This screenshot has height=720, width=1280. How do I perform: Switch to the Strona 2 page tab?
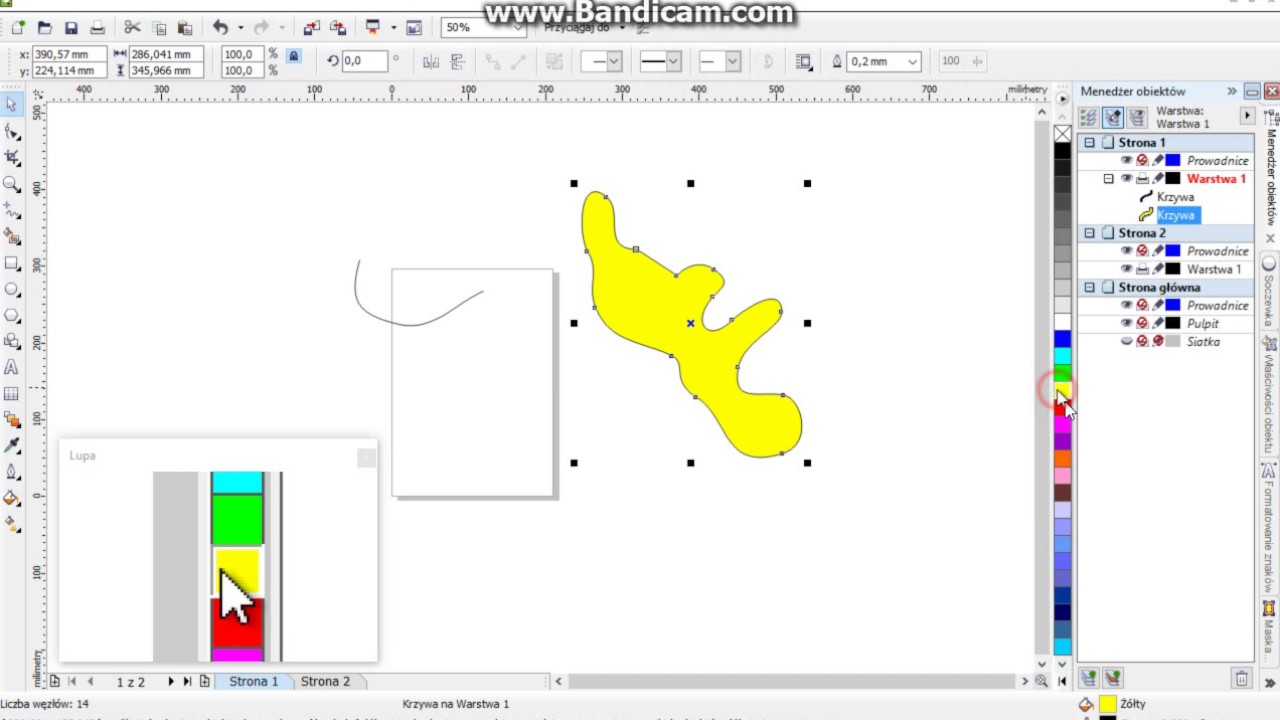click(326, 681)
